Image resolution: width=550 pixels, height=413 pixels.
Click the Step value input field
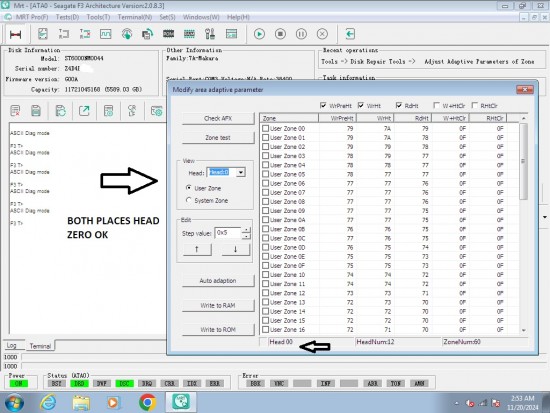228,233
